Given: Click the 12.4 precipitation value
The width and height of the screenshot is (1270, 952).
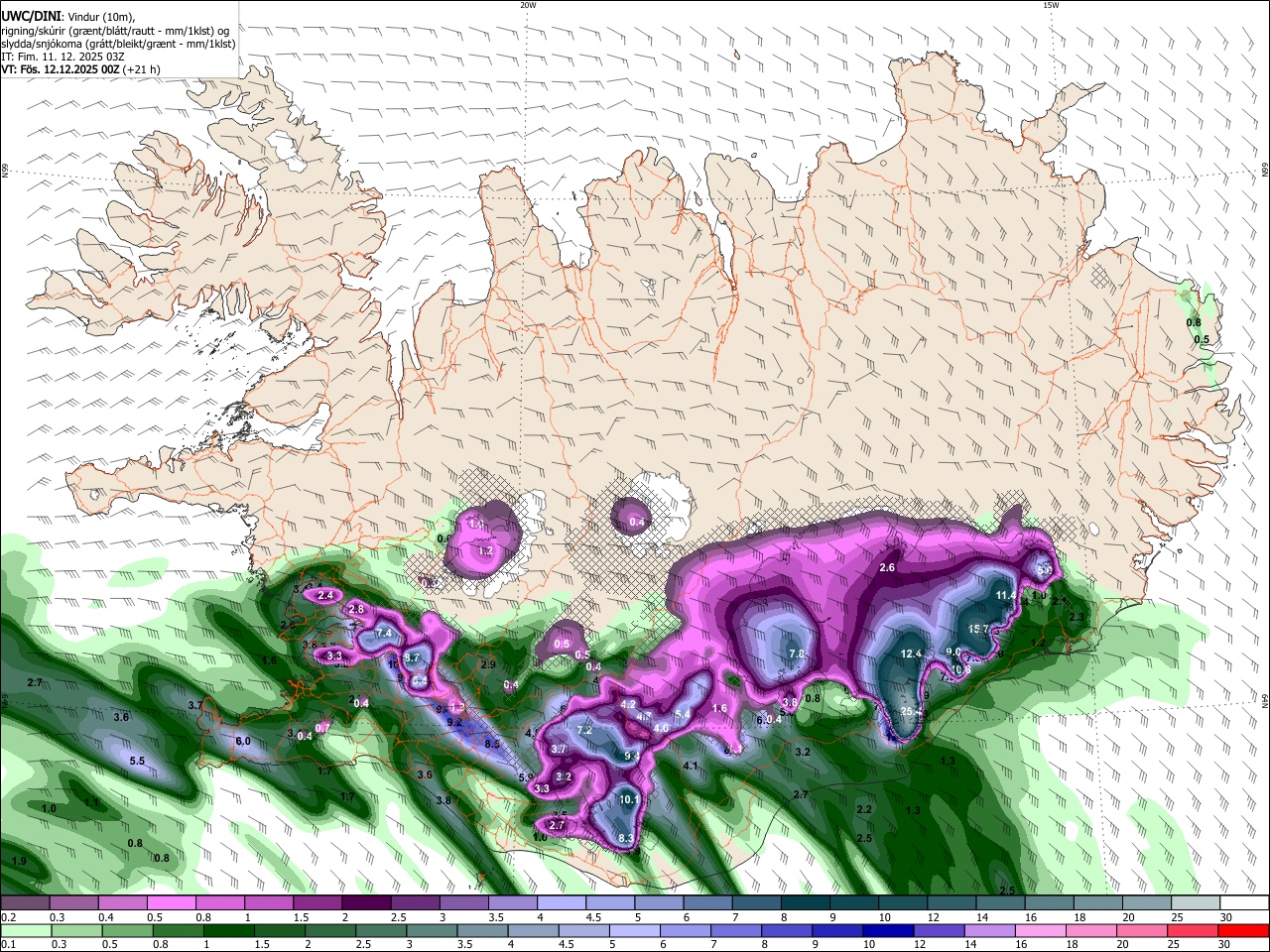Looking at the screenshot, I should tap(911, 654).
